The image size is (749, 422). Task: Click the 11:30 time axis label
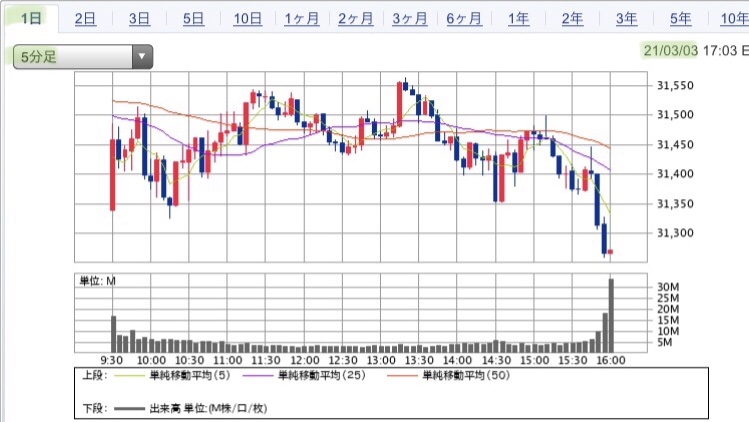[266, 360]
